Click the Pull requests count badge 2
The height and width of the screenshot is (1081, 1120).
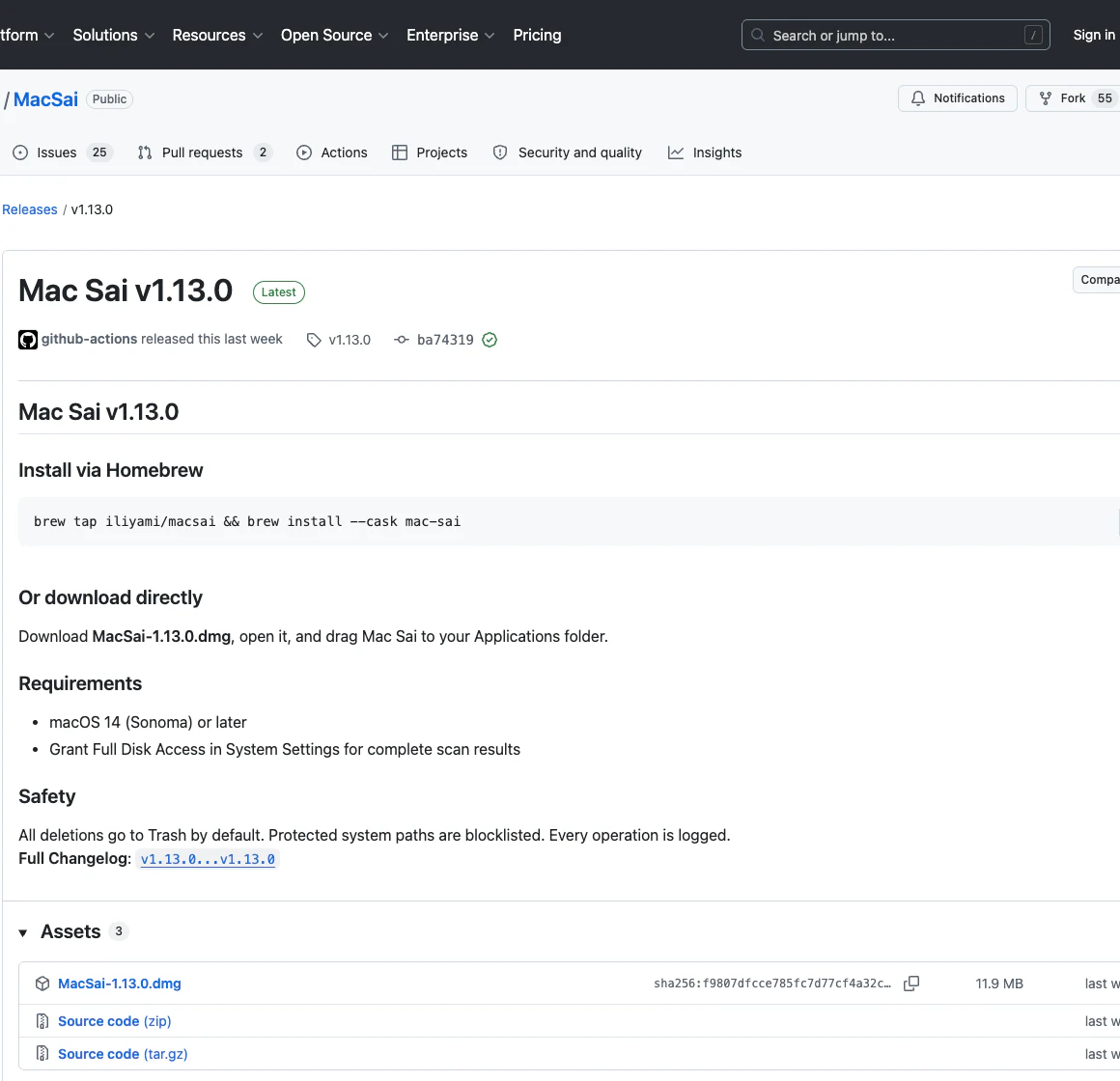pyautogui.click(x=263, y=152)
